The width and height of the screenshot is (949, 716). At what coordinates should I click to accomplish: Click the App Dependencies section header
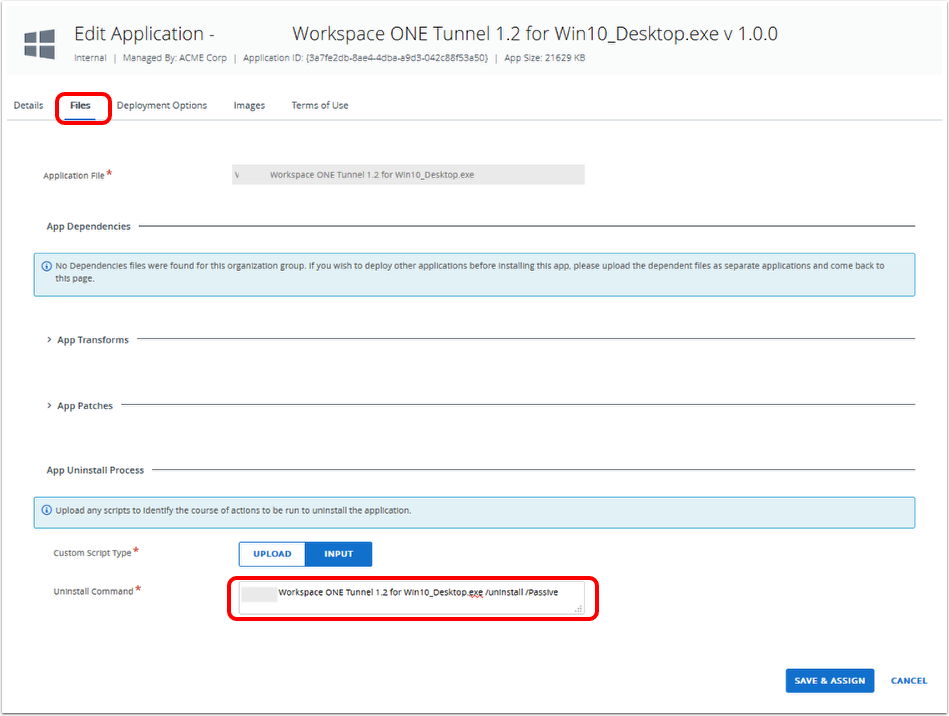88,226
